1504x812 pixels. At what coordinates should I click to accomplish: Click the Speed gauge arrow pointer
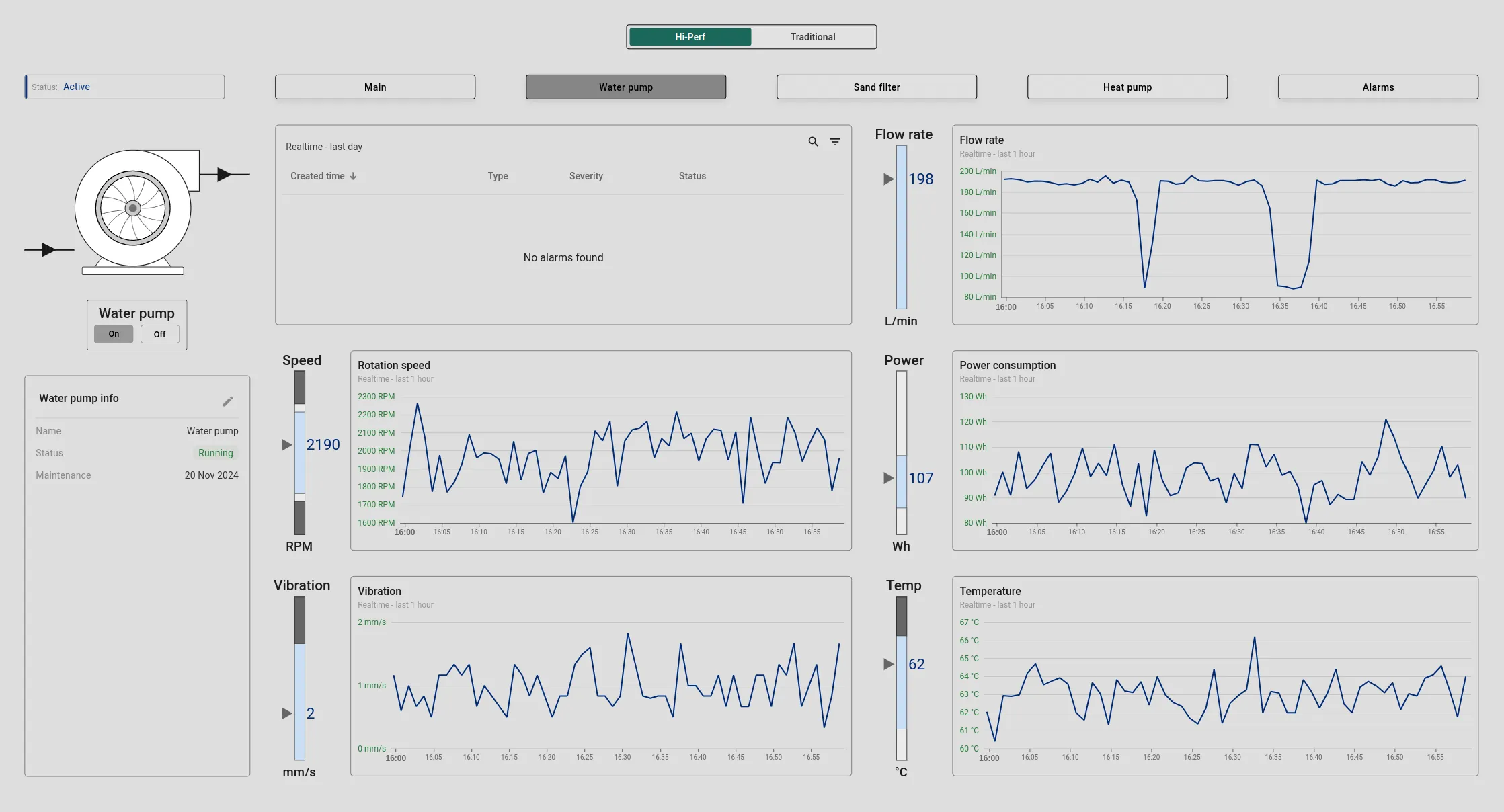click(x=286, y=444)
